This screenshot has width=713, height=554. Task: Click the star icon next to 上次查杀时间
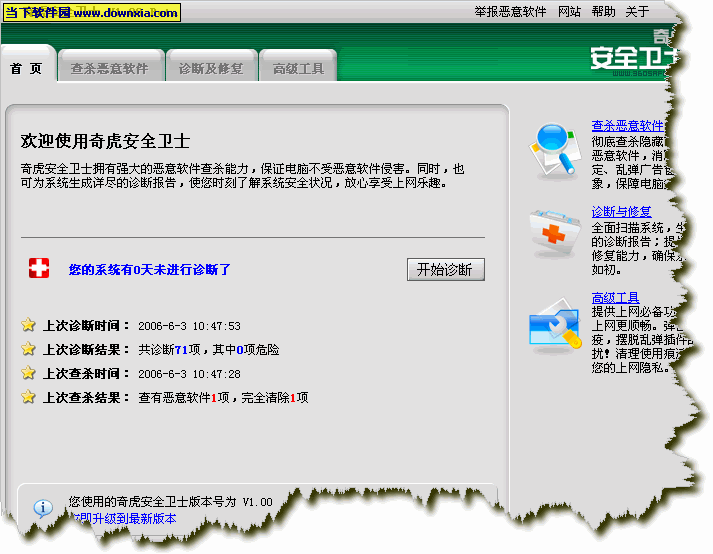28,373
